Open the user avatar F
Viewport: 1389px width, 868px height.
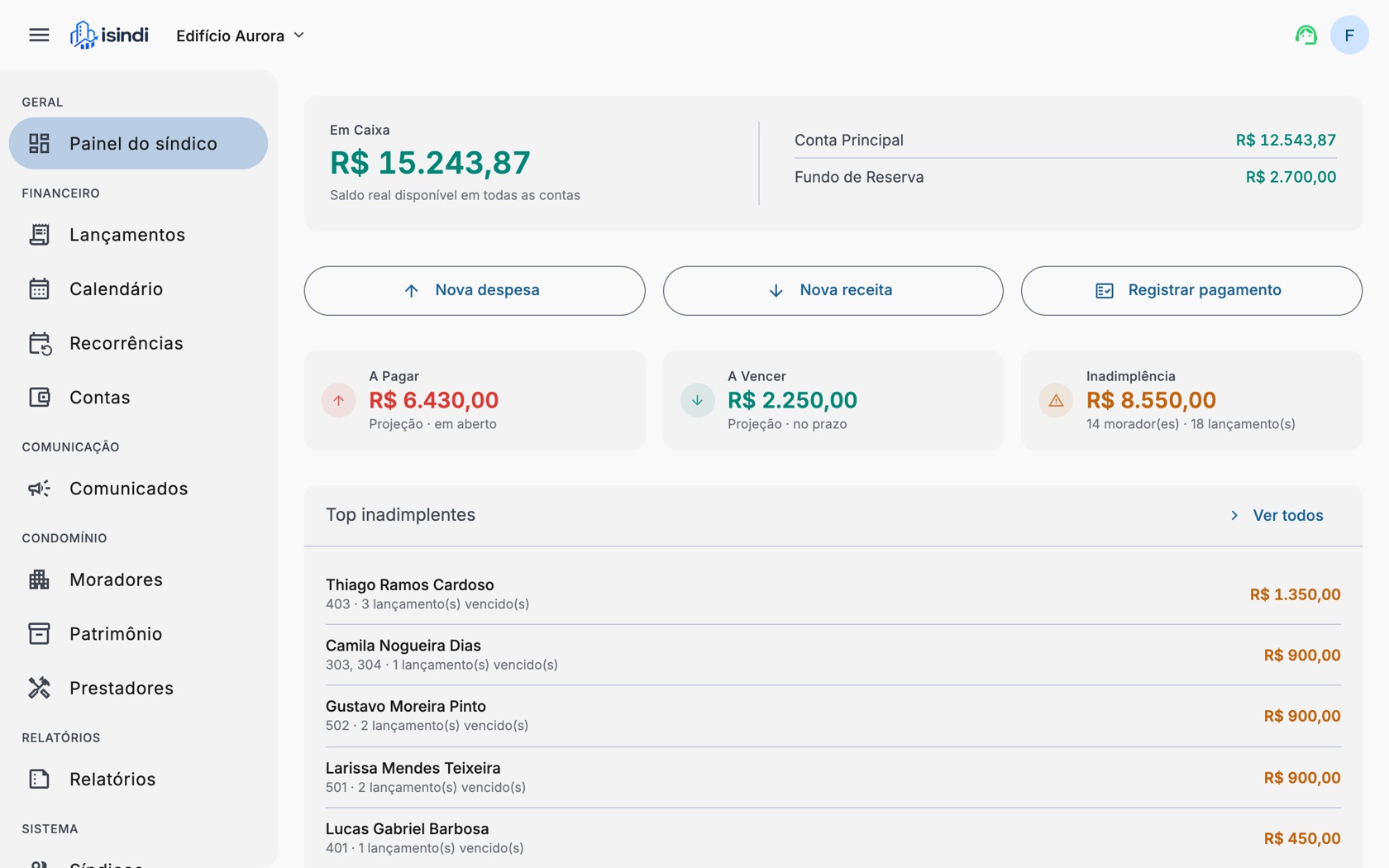(1348, 35)
